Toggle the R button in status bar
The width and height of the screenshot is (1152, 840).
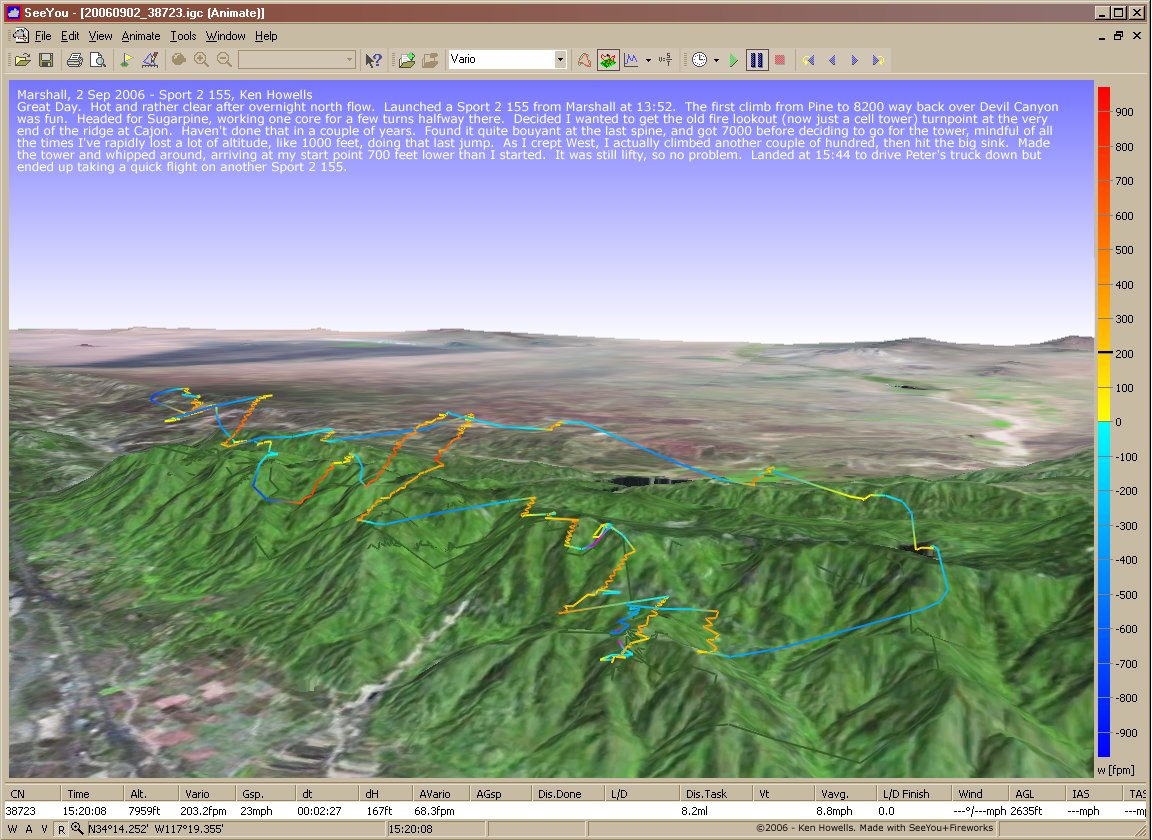tap(62, 829)
